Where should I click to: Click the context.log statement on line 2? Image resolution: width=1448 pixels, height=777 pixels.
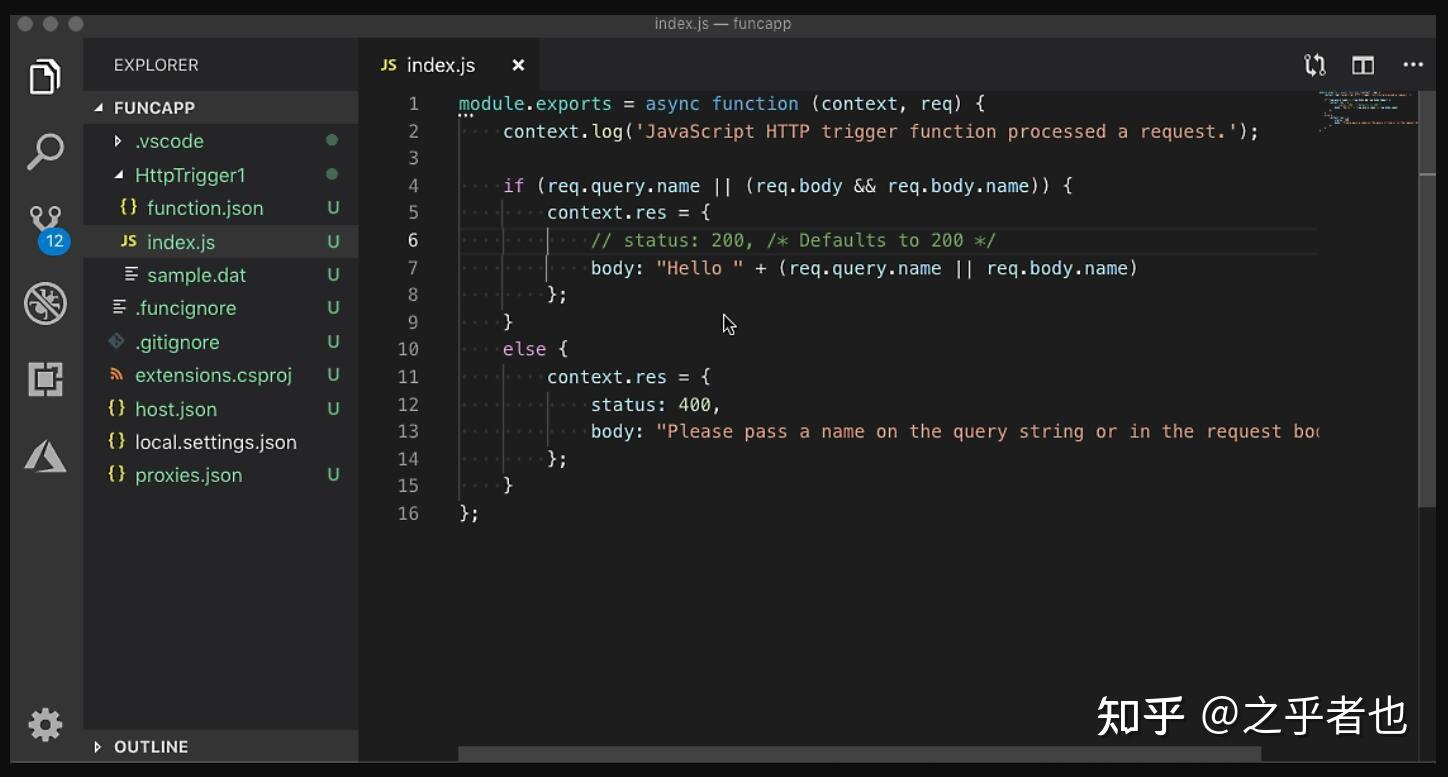pyautogui.click(x=880, y=131)
